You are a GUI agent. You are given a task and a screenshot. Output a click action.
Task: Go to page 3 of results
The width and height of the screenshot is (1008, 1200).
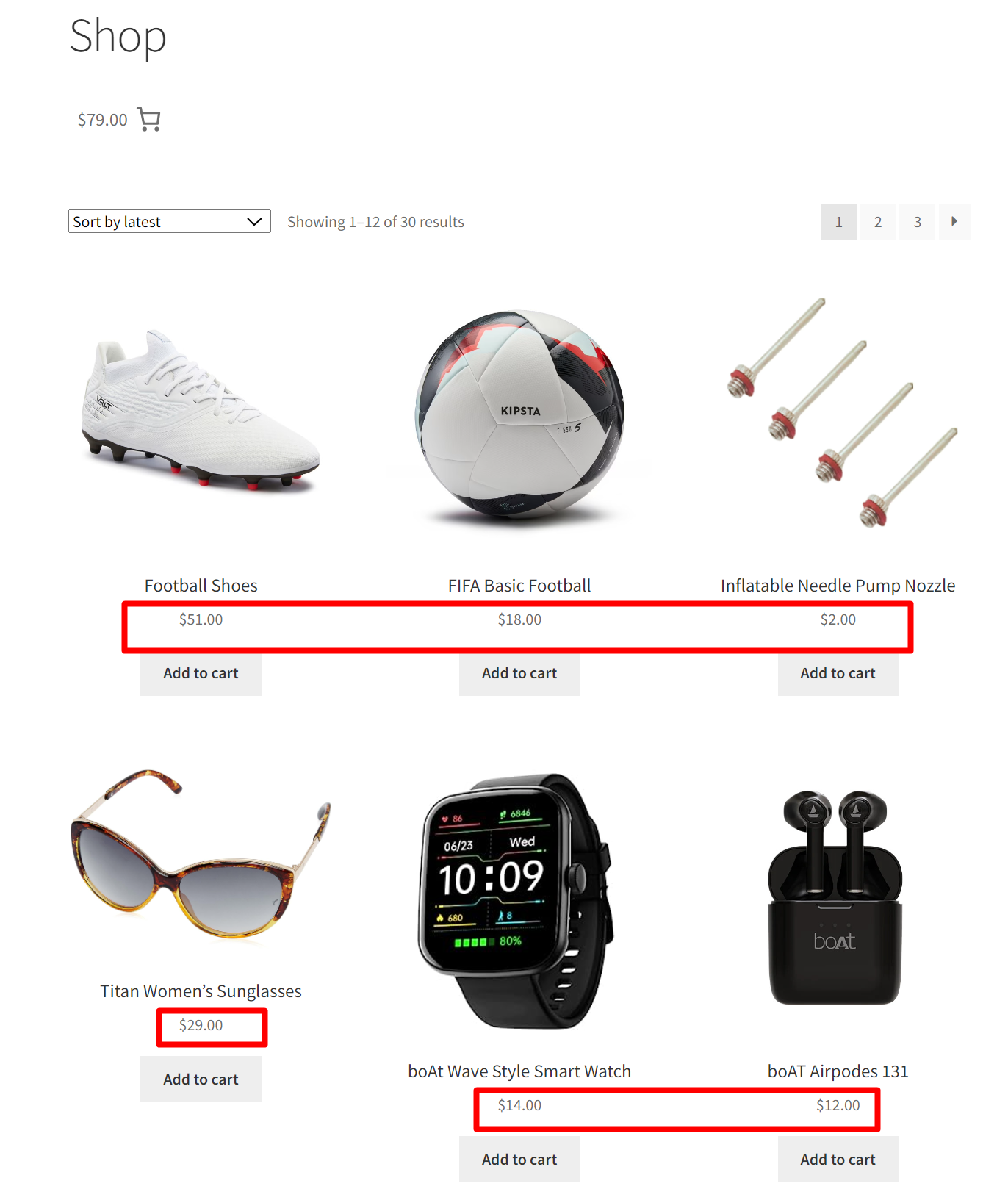point(918,222)
